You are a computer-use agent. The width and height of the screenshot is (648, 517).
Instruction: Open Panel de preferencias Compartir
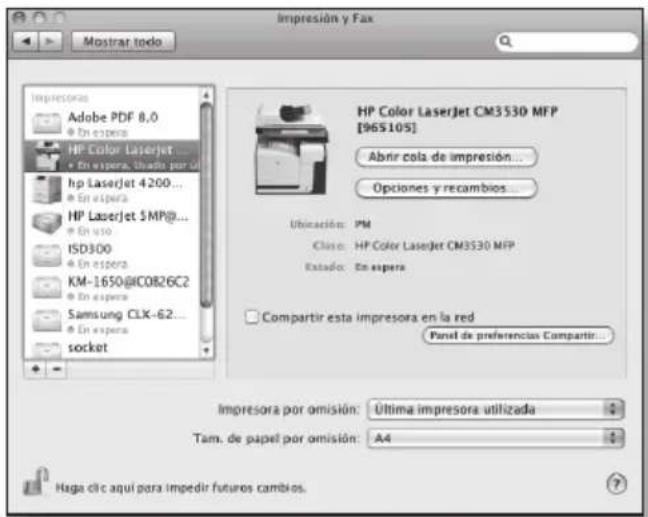pyautogui.click(x=518, y=335)
